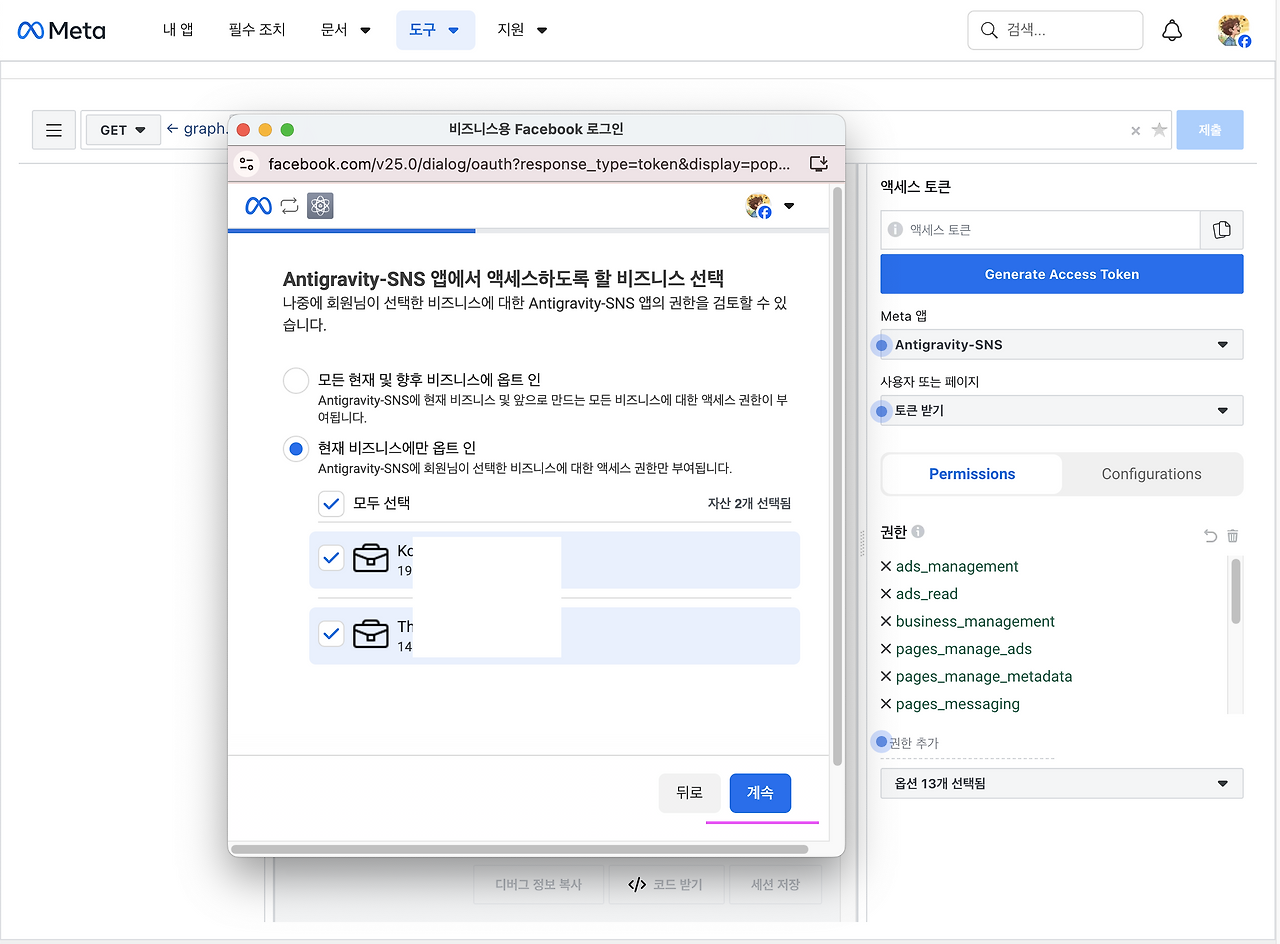The width and height of the screenshot is (1280, 944).
Task: Remove the business_management permission
Action: pos(886,621)
